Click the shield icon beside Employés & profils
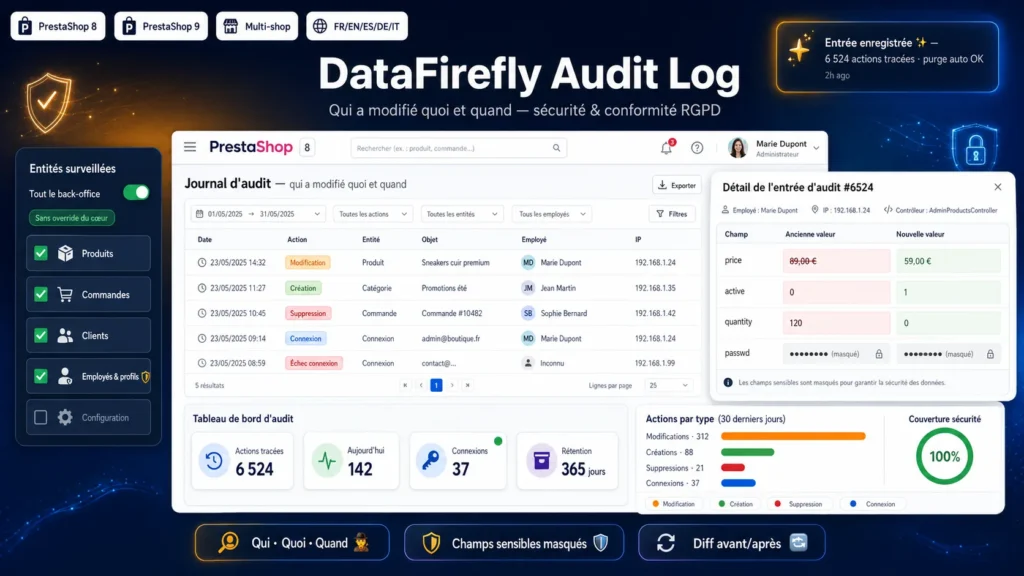Screen dimensions: 1024x576 point(146,377)
